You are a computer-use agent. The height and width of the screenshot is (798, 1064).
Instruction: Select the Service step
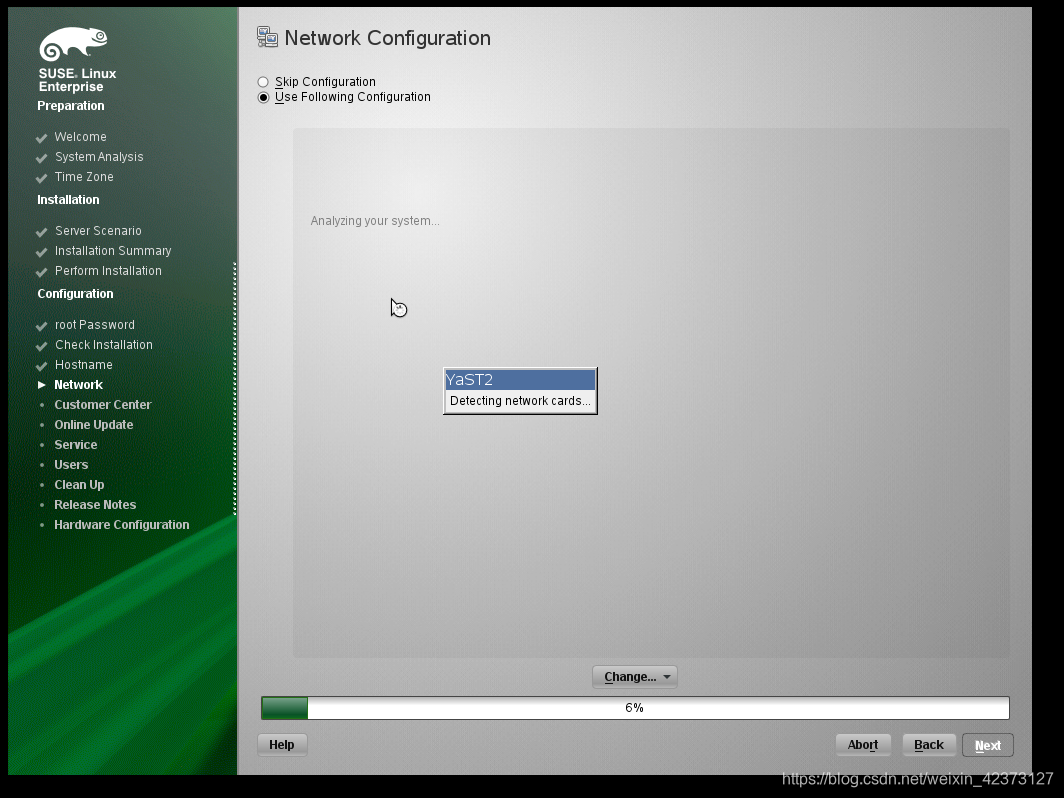(76, 445)
